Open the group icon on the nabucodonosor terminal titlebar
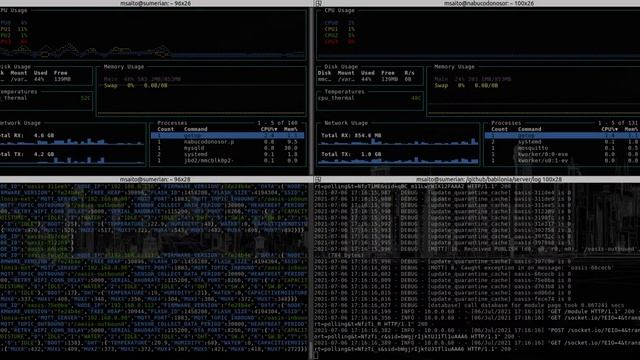The image size is (640, 360). coord(318,3)
